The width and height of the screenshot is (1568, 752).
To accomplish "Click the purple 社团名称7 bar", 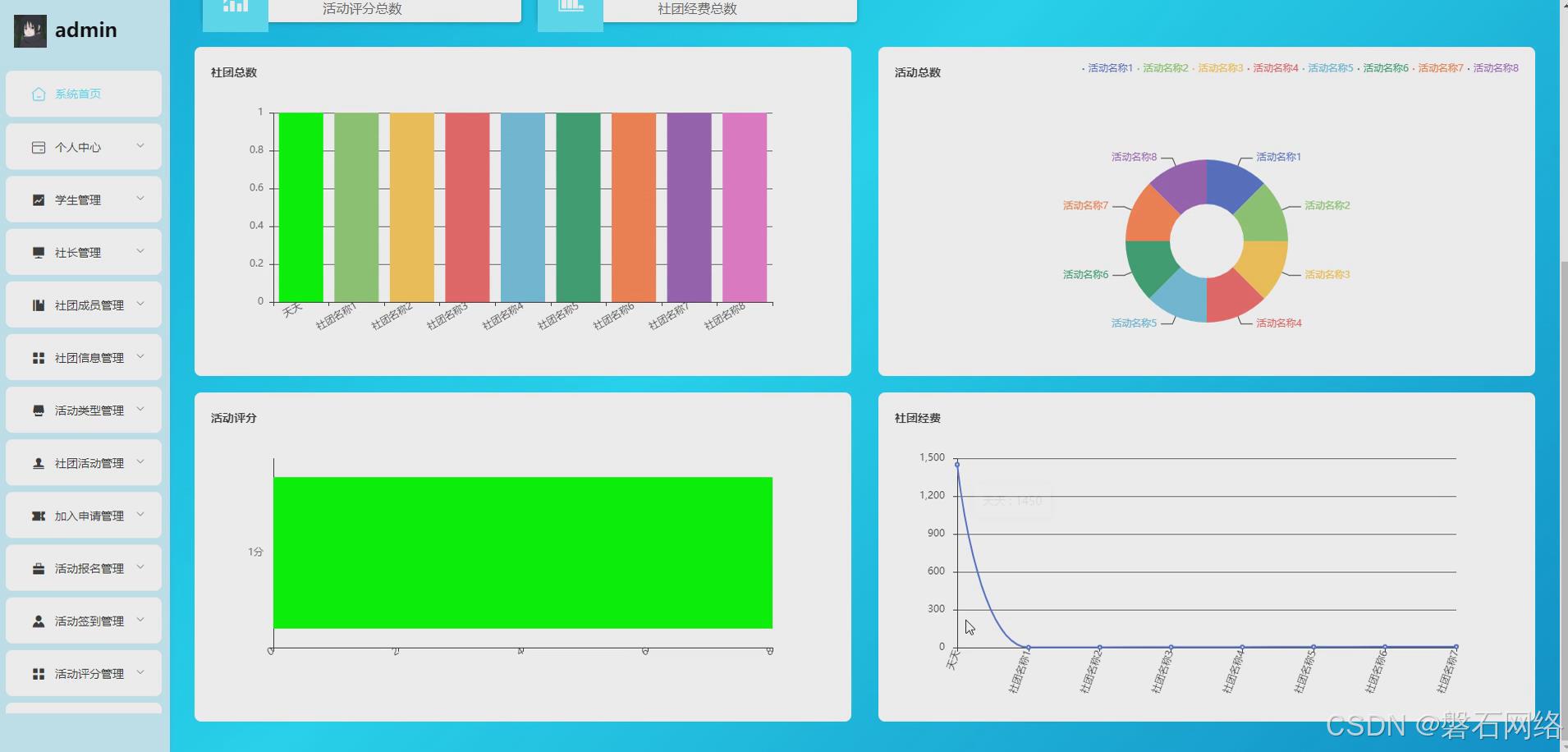I will pyautogui.click(x=689, y=208).
